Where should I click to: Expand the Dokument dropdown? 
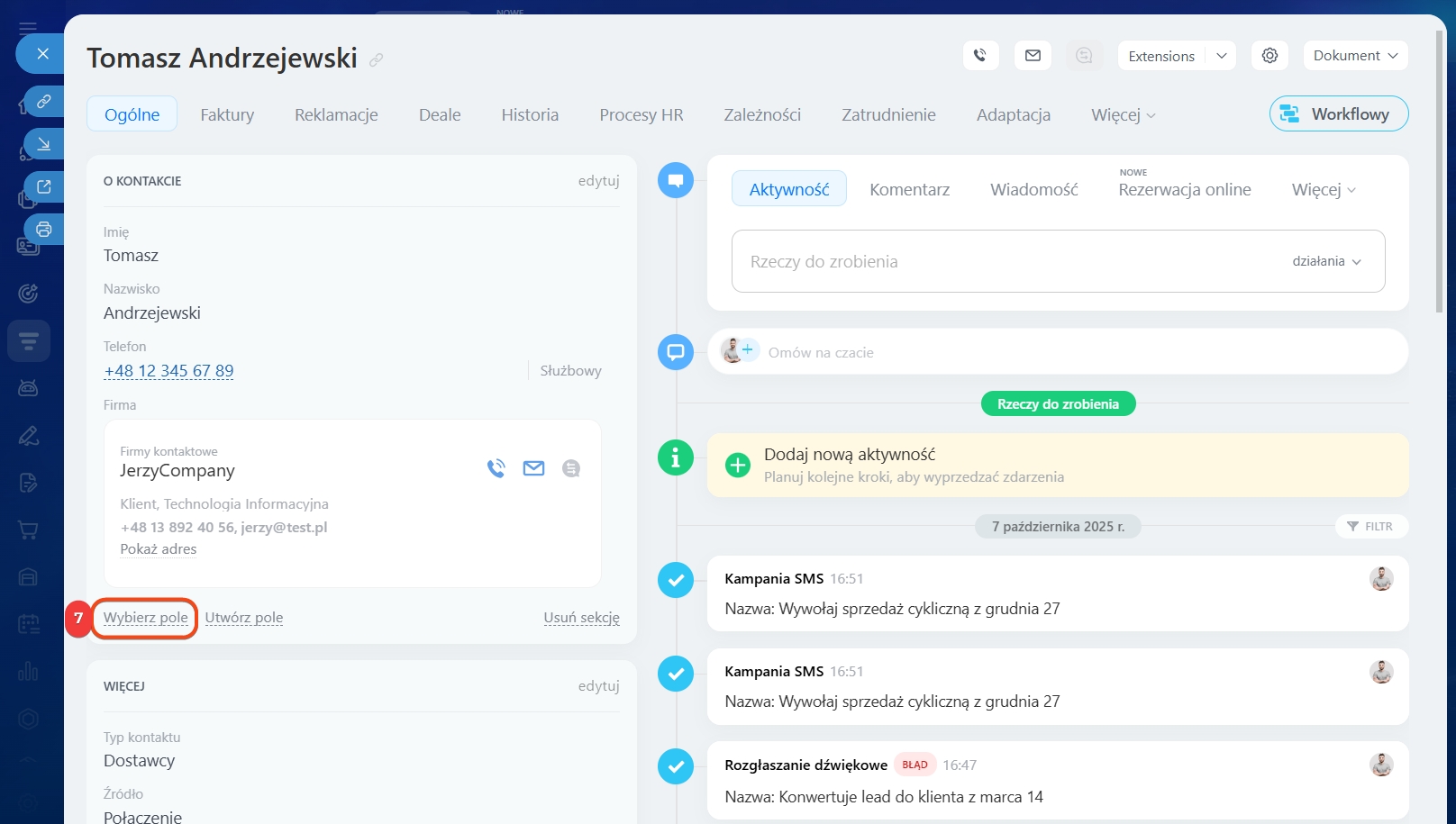(1355, 56)
